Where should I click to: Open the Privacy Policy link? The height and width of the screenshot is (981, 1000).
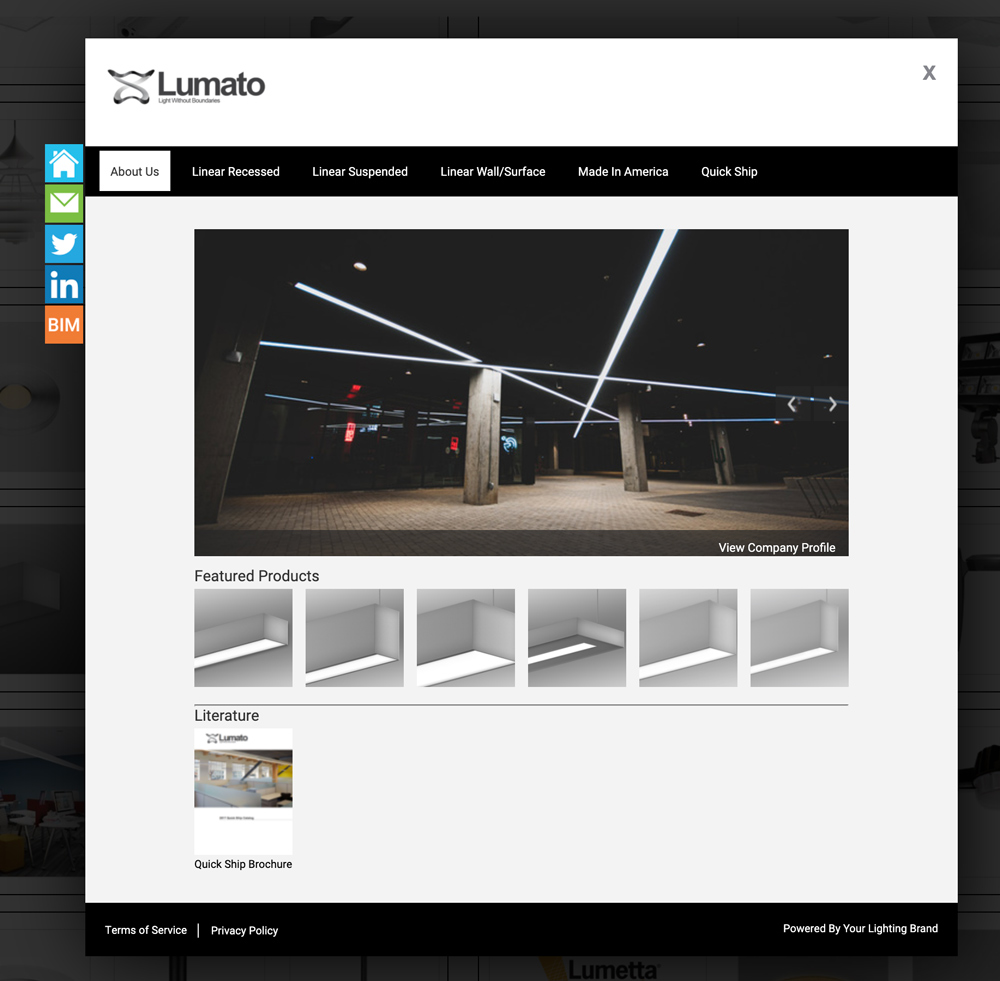pos(244,930)
